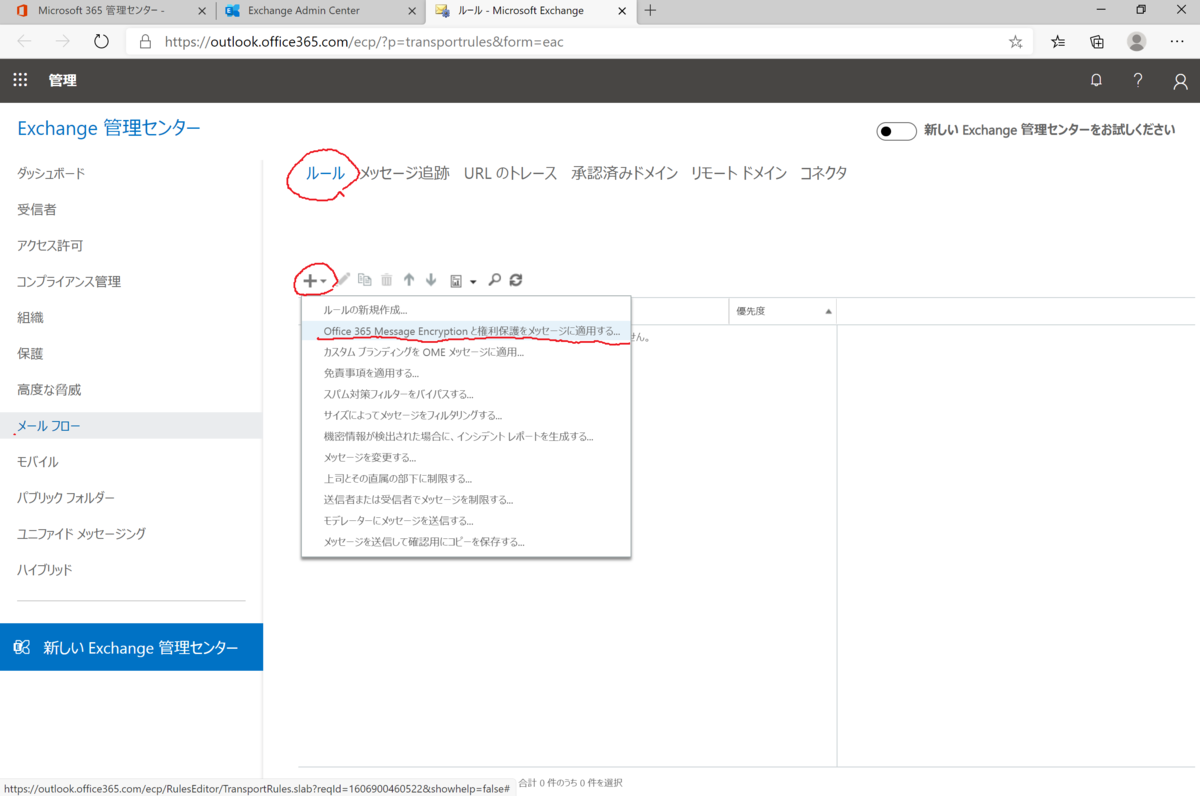
Task: Choose 確認用にコピーを保存する menu item
Action: tap(466, 542)
